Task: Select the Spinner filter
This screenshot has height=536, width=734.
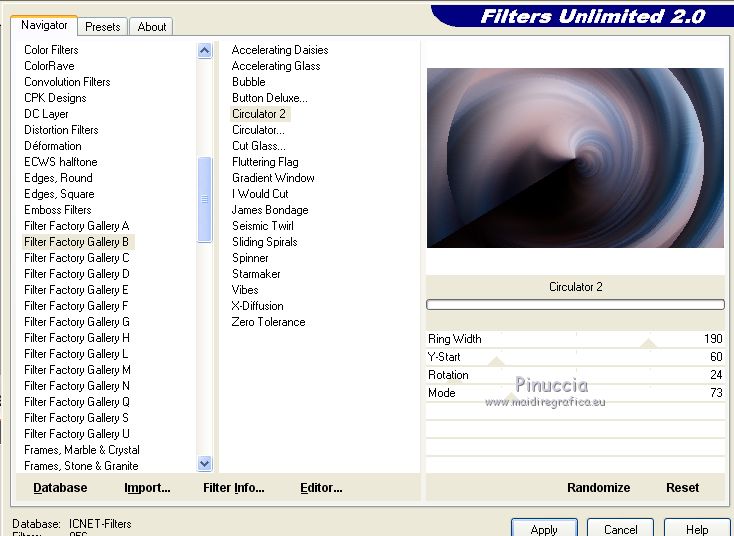Action: point(250,257)
